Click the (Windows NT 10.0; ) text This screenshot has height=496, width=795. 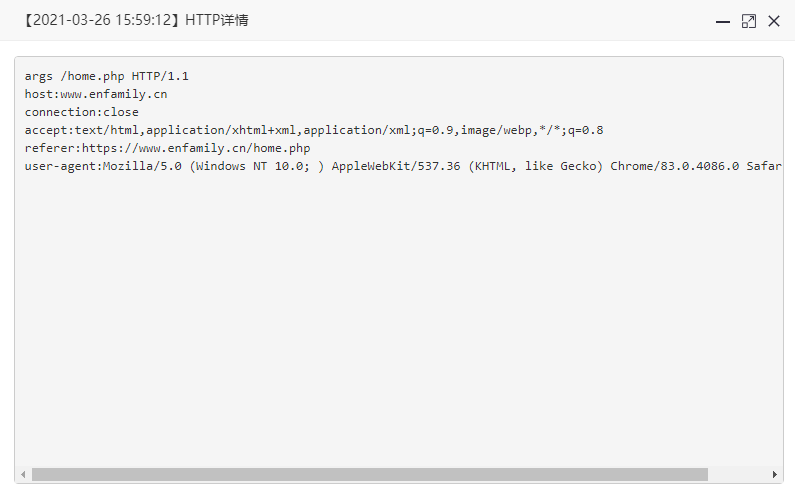tap(257, 166)
